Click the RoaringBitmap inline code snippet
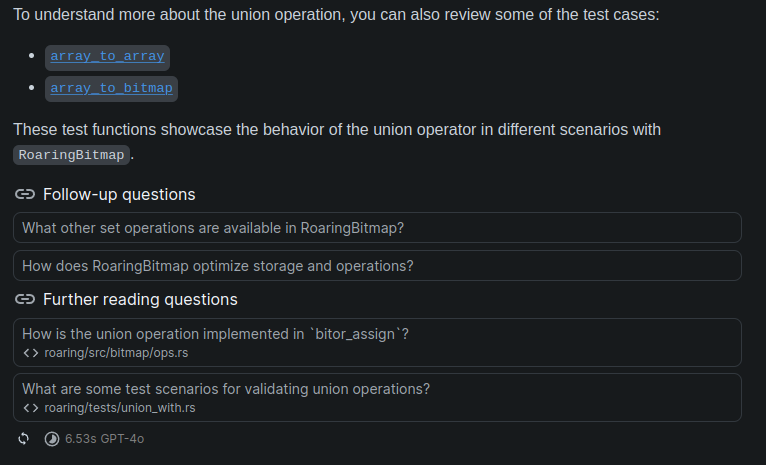Viewport: 766px width, 465px height. pyautogui.click(x=73, y=155)
